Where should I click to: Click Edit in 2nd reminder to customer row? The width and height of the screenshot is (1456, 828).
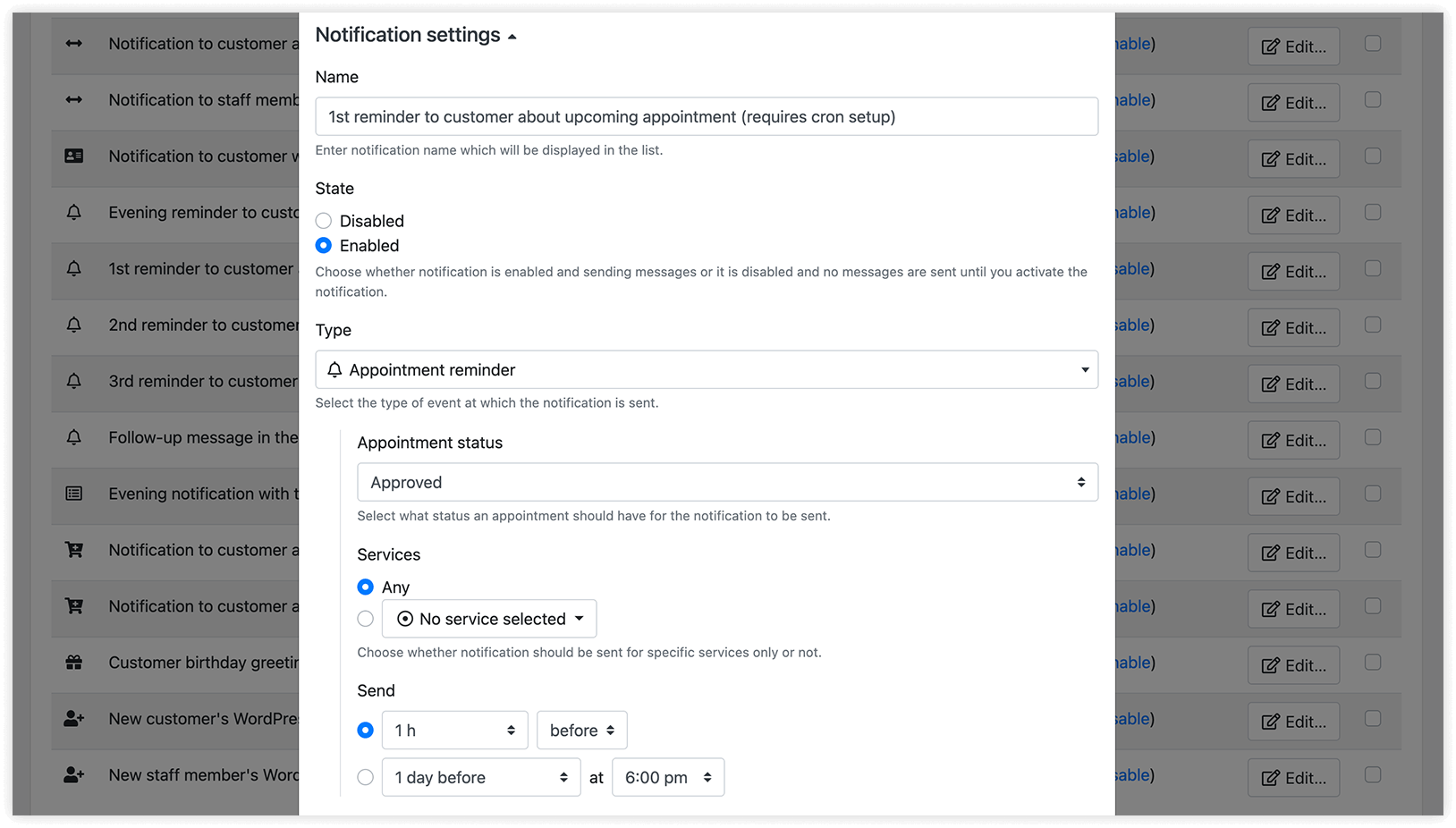click(1293, 328)
